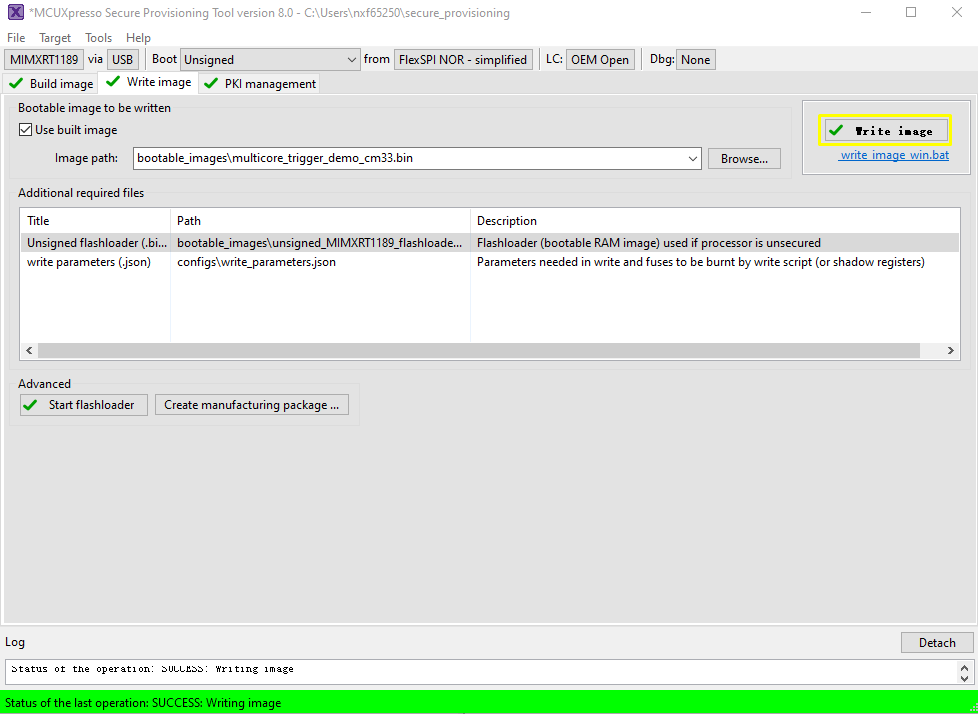Screen dimensions: 978x714
Task: Switch to the PKI management tab
Action: (x=259, y=84)
